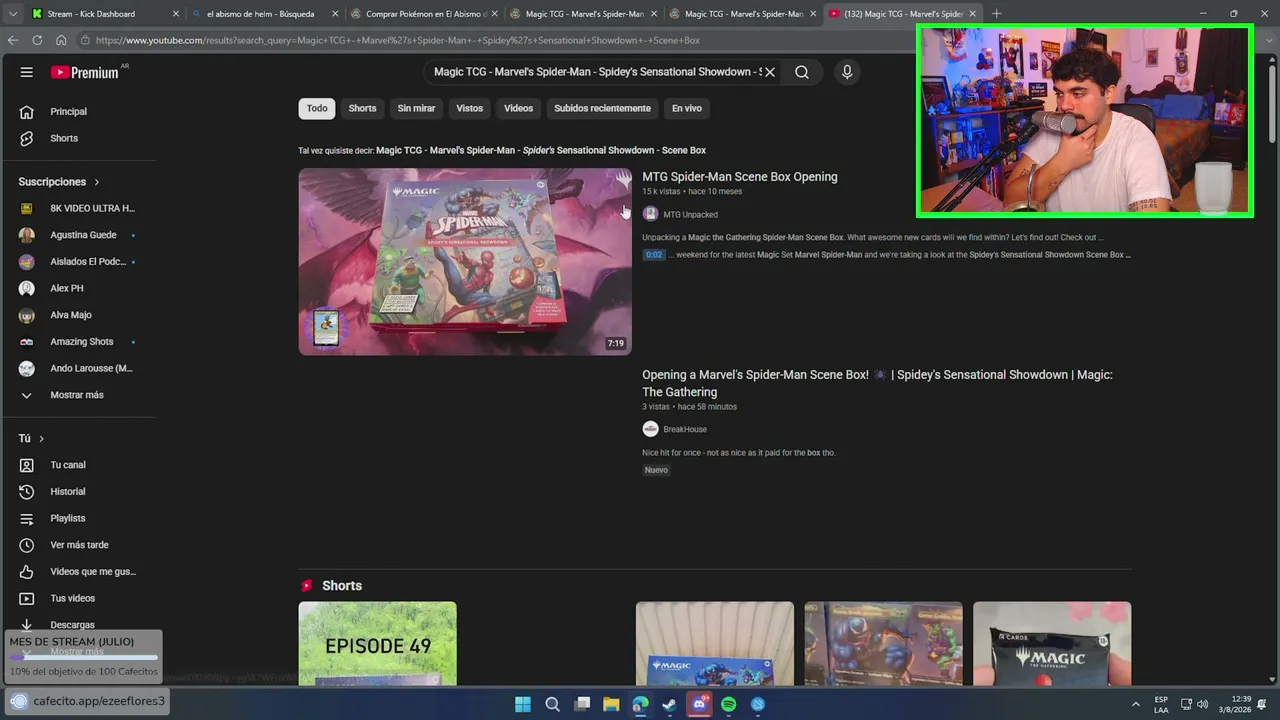Screen dimensions: 1280x720
Task: Open Discord from the taskbar
Action: [x=700, y=704]
